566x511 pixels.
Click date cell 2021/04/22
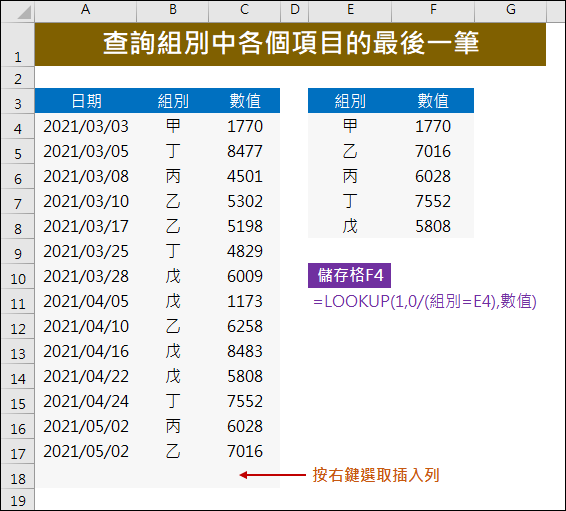click(x=86, y=376)
